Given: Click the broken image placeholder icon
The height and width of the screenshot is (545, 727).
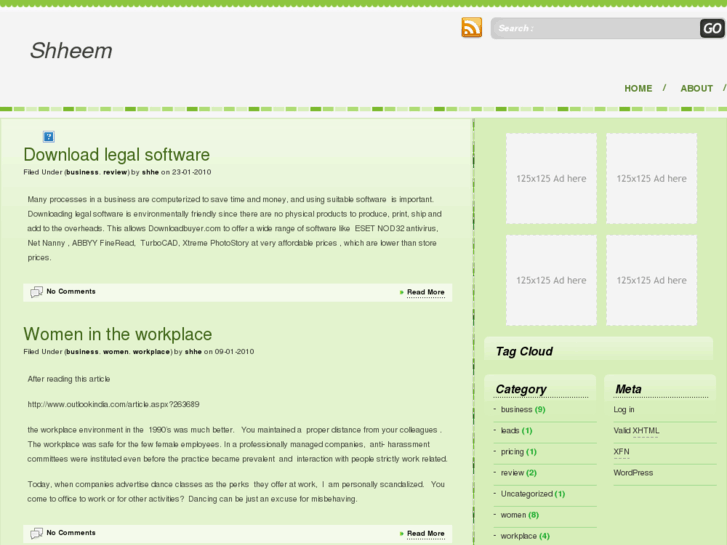Looking at the screenshot, I should (49, 136).
